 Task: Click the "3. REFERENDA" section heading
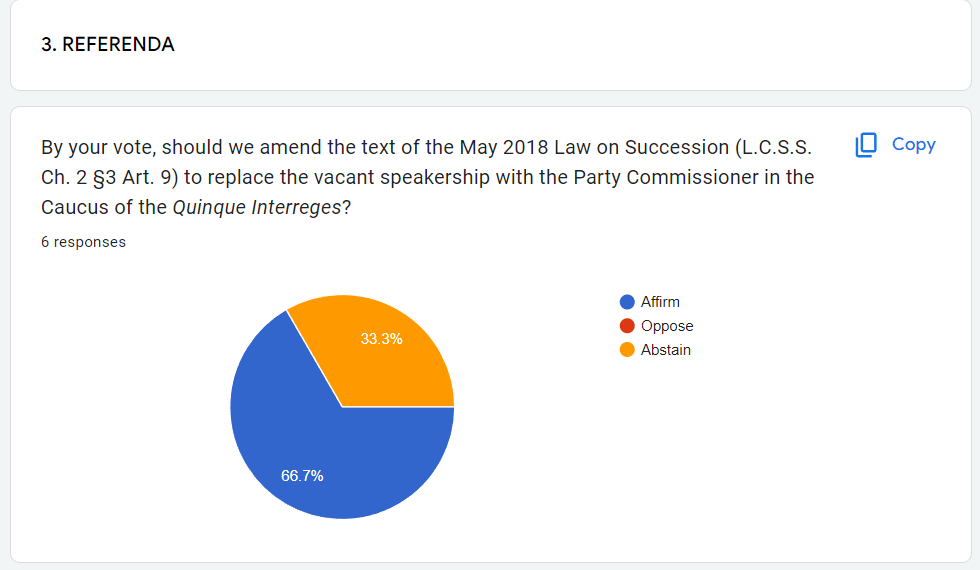(108, 45)
